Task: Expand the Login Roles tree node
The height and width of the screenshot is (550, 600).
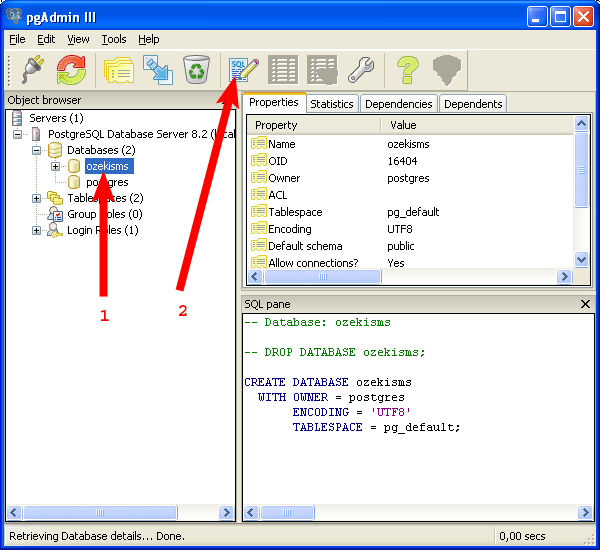Action: pos(37,230)
